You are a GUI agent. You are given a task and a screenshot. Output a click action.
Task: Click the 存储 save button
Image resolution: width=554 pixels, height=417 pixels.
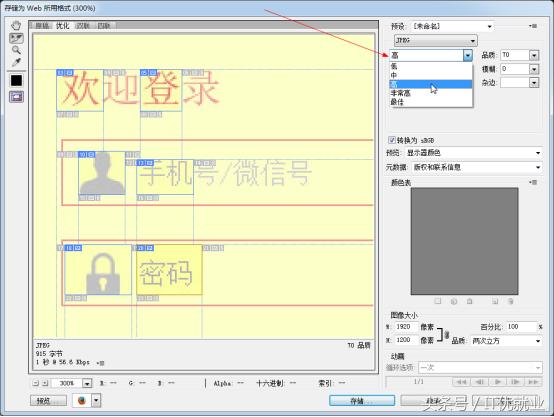coord(362,401)
